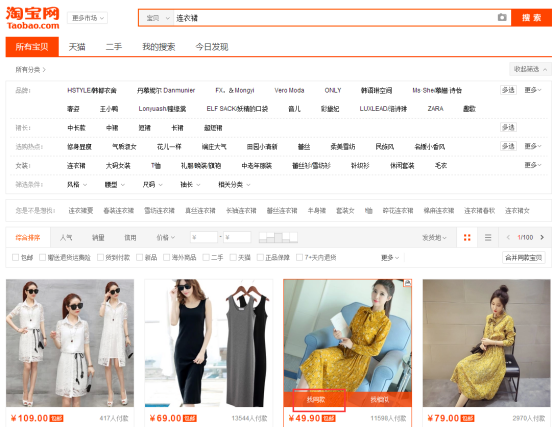Check the 新品 new items checkbox
The width and height of the screenshot is (554, 428).
(139, 257)
